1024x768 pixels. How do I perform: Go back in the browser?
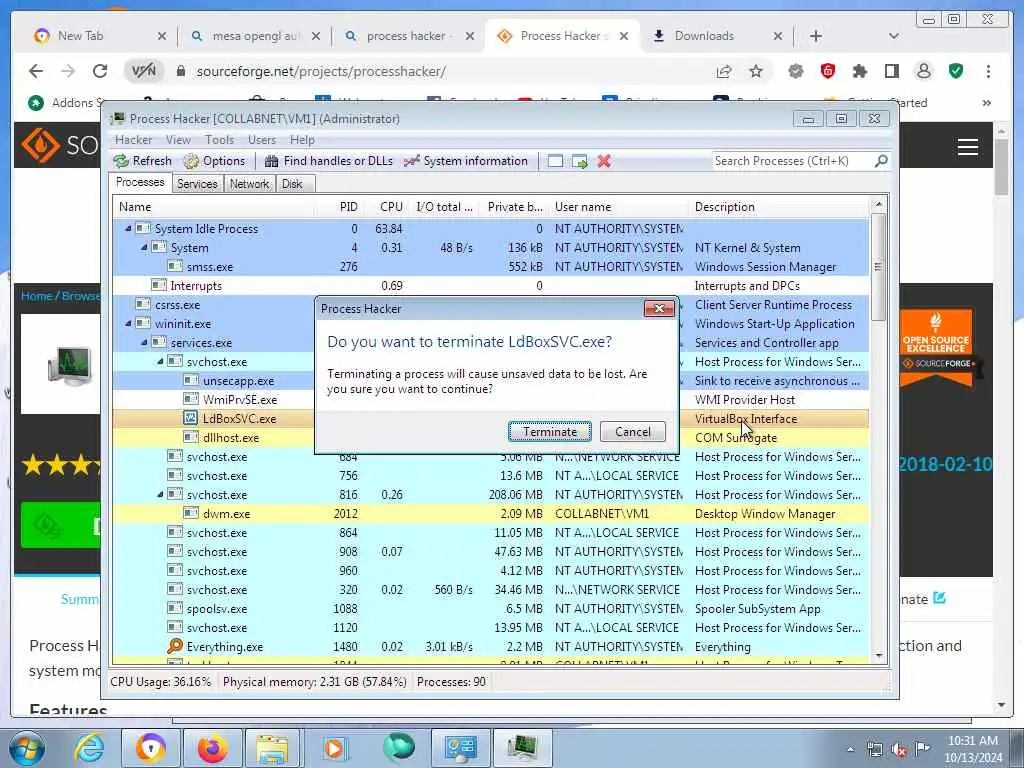tap(36, 71)
